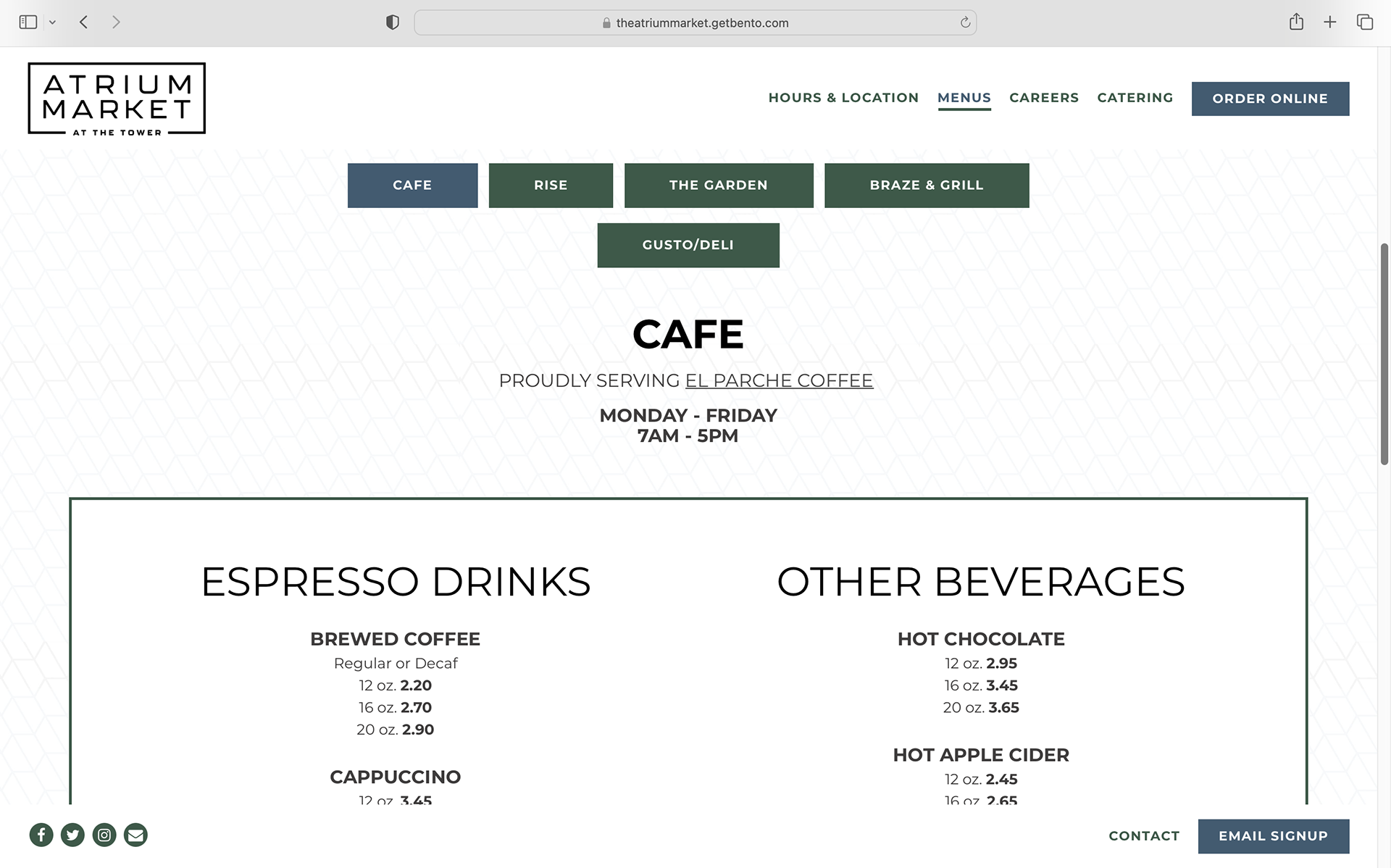Click the Hot Apple Cider item title
Image resolution: width=1391 pixels, height=868 pixels.
coord(981,755)
